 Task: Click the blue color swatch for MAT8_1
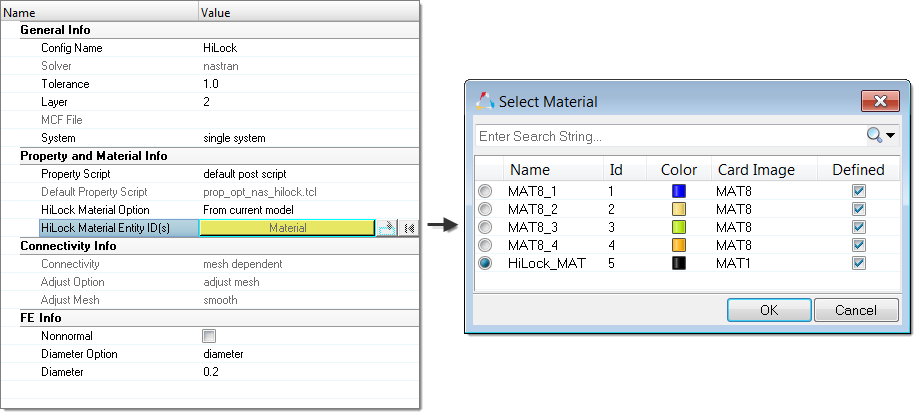[x=680, y=191]
